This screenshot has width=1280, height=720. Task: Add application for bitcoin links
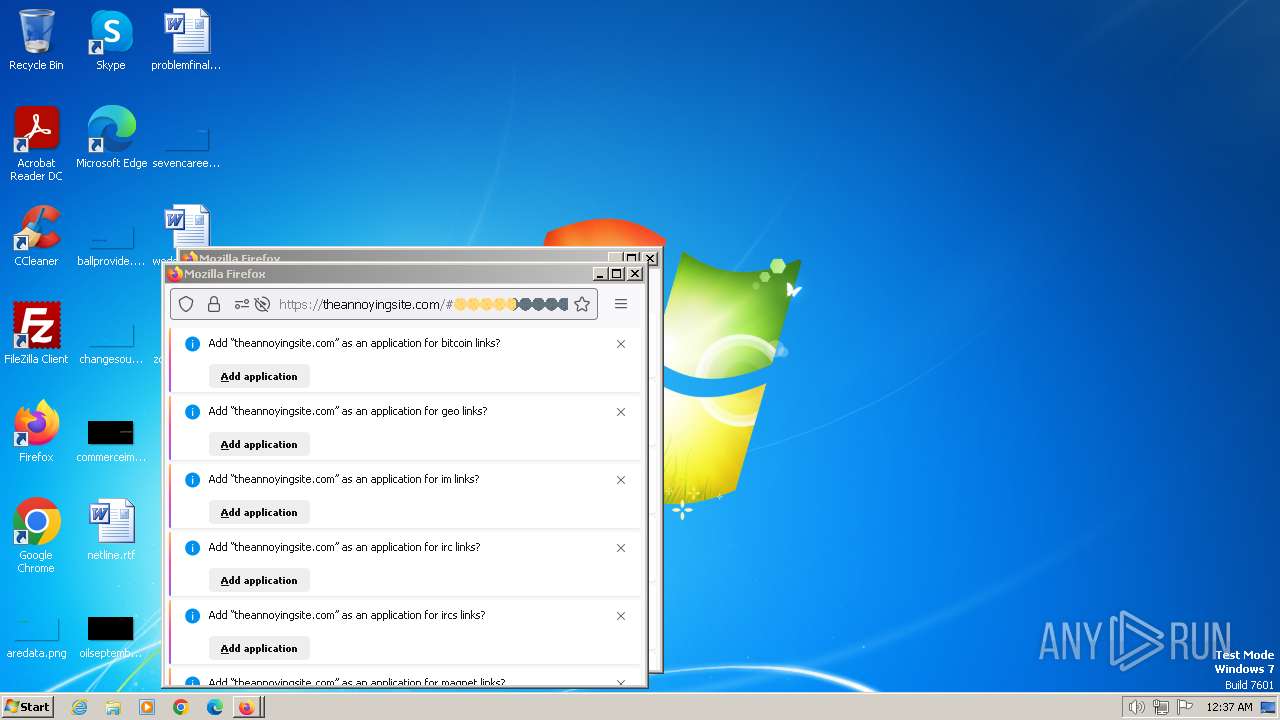click(x=259, y=376)
